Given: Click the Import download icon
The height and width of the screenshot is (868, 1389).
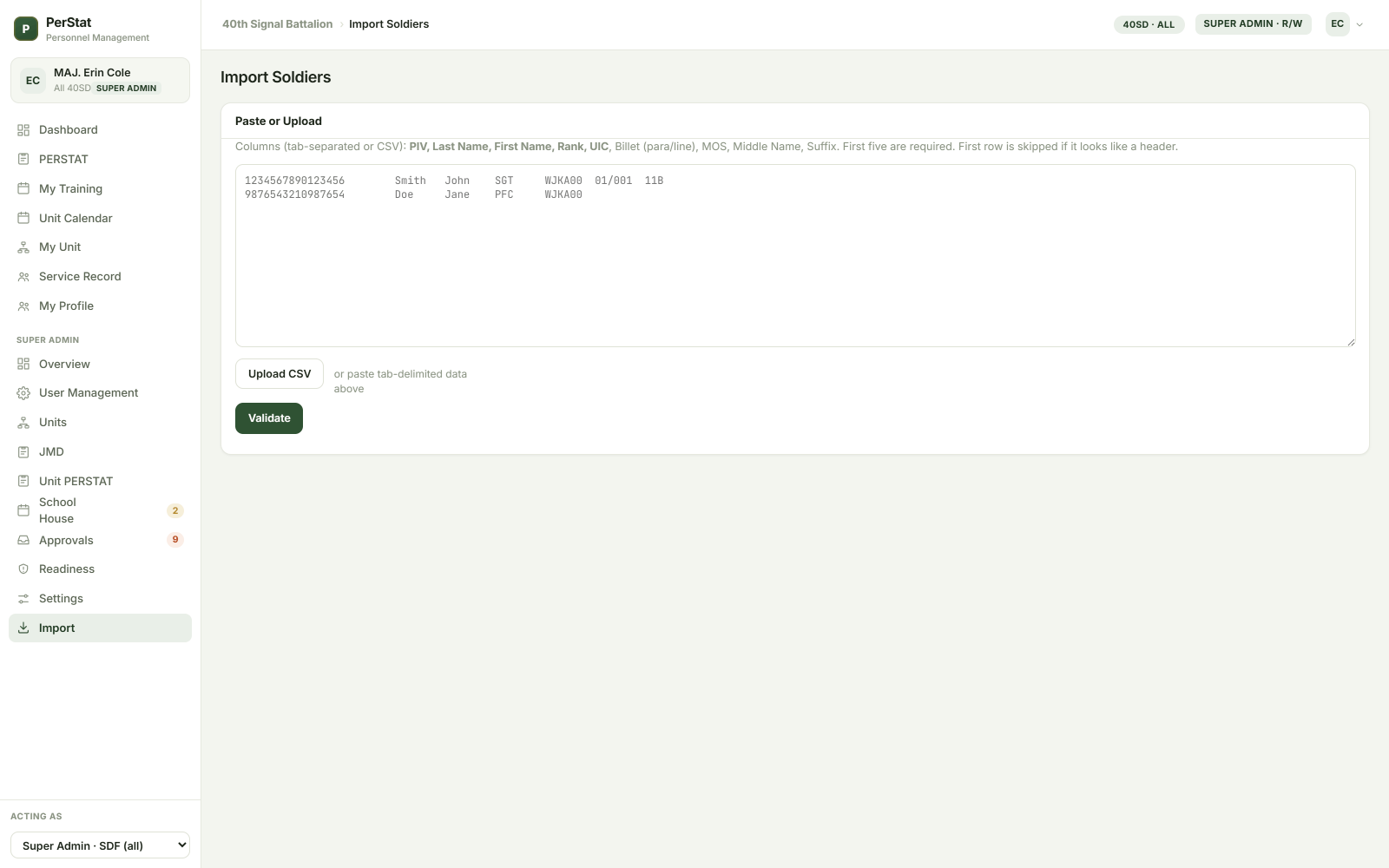Looking at the screenshot, I should pyautogui.click(x=23, y=628).
